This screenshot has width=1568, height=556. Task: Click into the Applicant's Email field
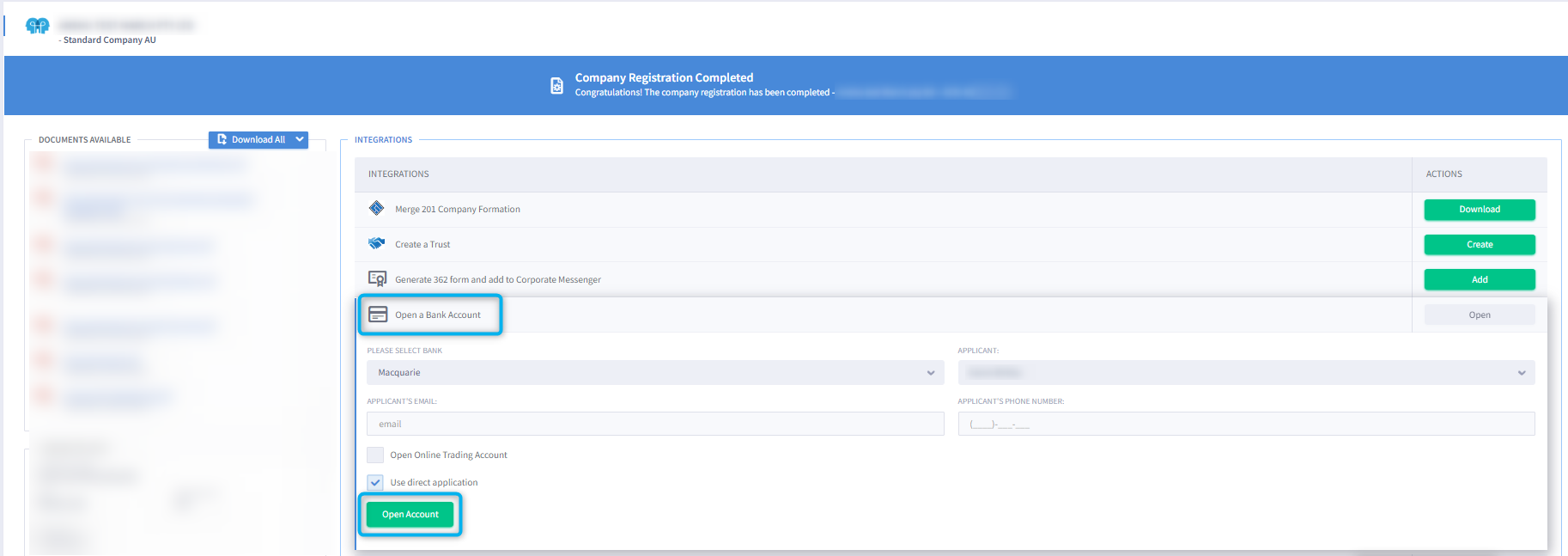[x=654, y=424]
